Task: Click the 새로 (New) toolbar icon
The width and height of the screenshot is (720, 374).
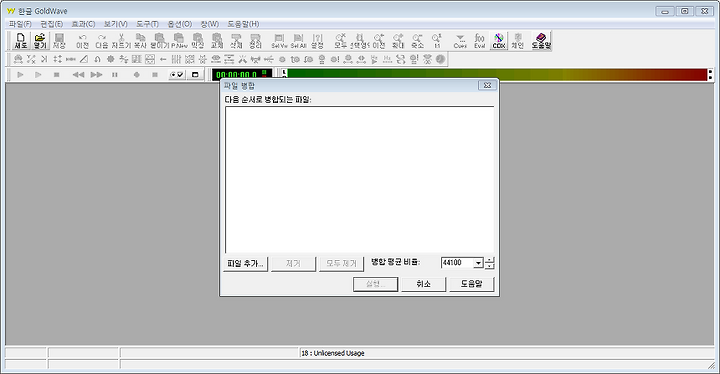Action: pos(20,40)
